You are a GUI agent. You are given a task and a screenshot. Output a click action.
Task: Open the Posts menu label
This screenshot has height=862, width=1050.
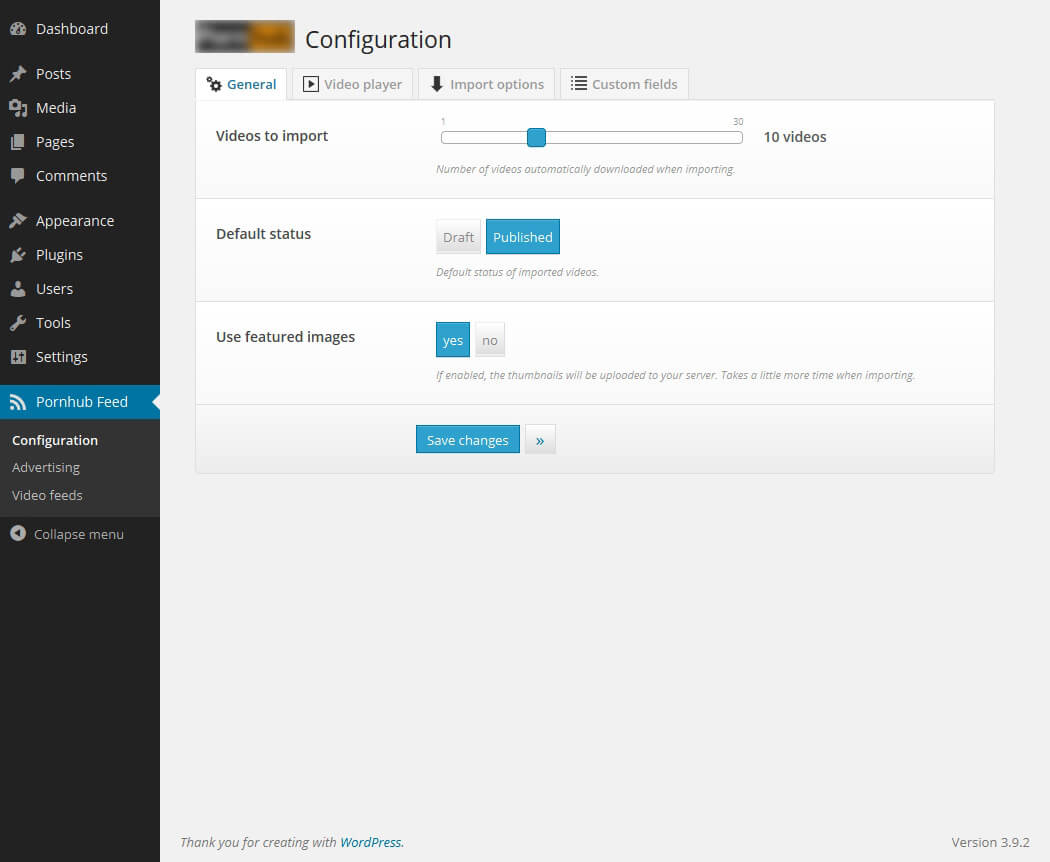click(54, 74)
